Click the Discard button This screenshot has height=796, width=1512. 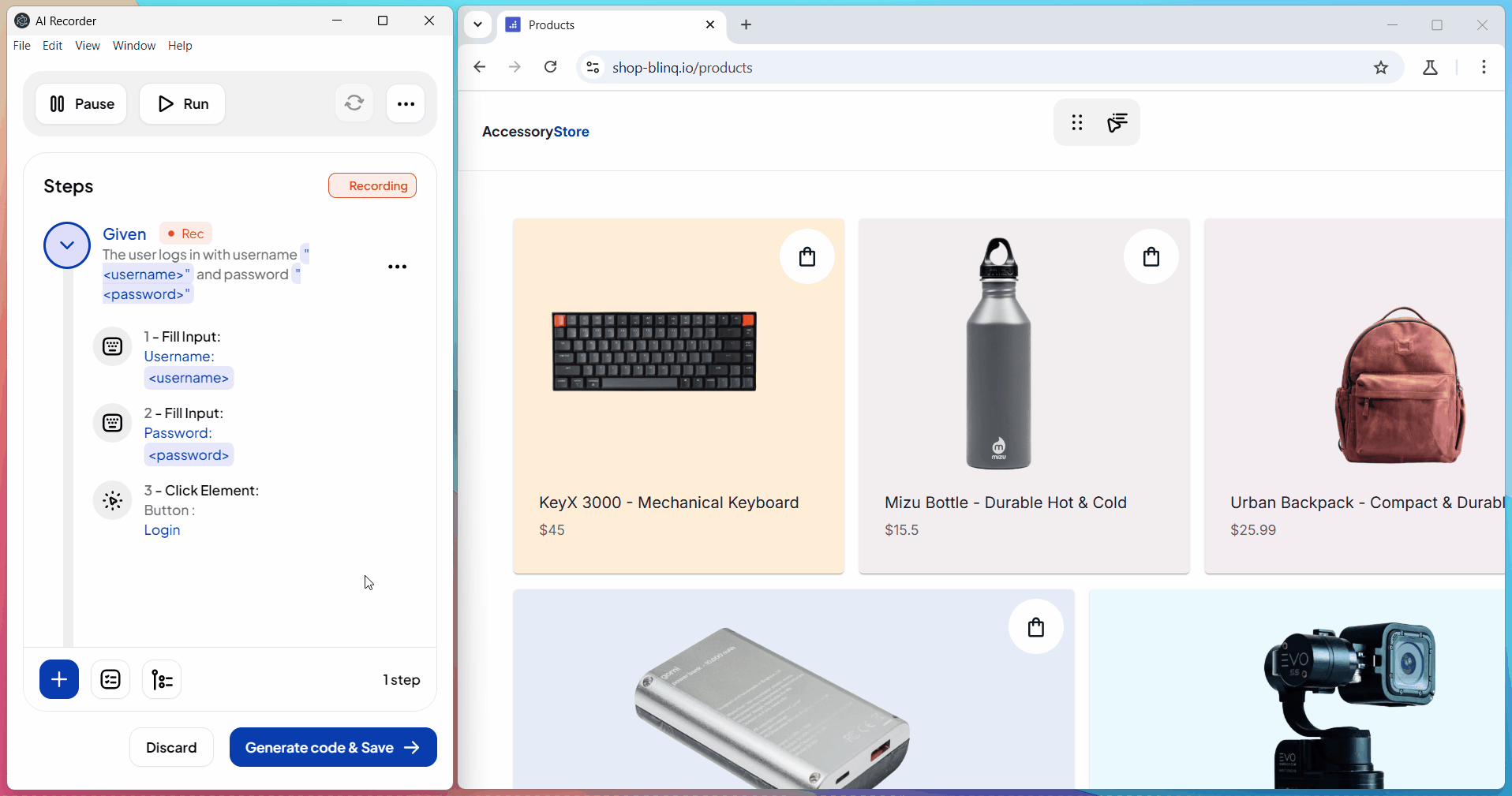pyautogui.click(x=171, y=747)
